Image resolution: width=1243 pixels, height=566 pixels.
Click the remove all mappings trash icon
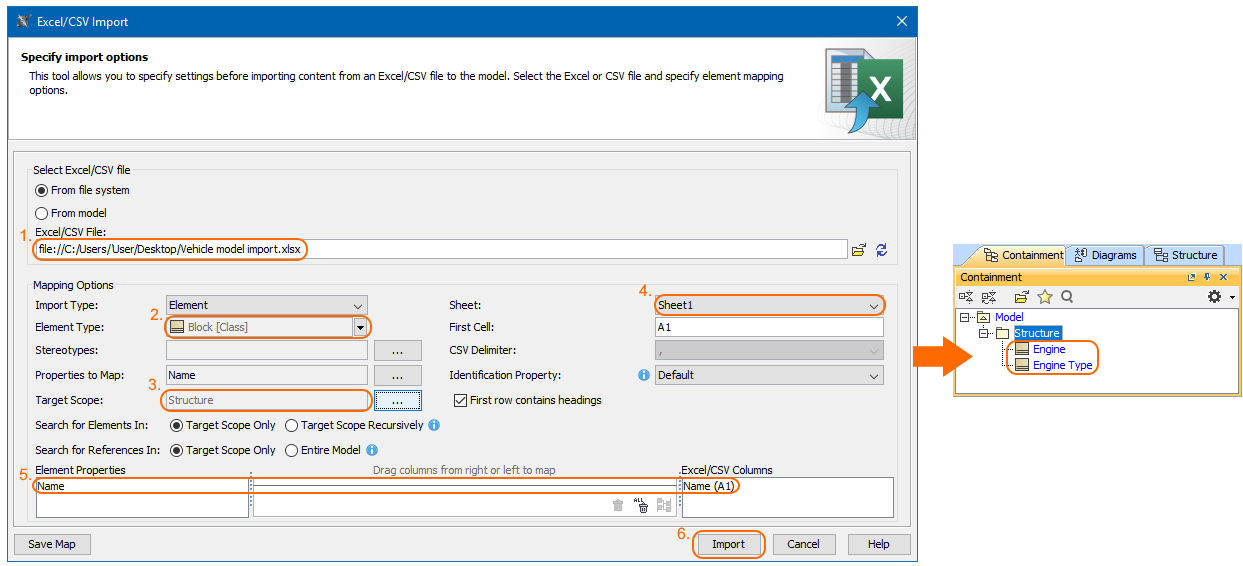click(x=641, y=506)
